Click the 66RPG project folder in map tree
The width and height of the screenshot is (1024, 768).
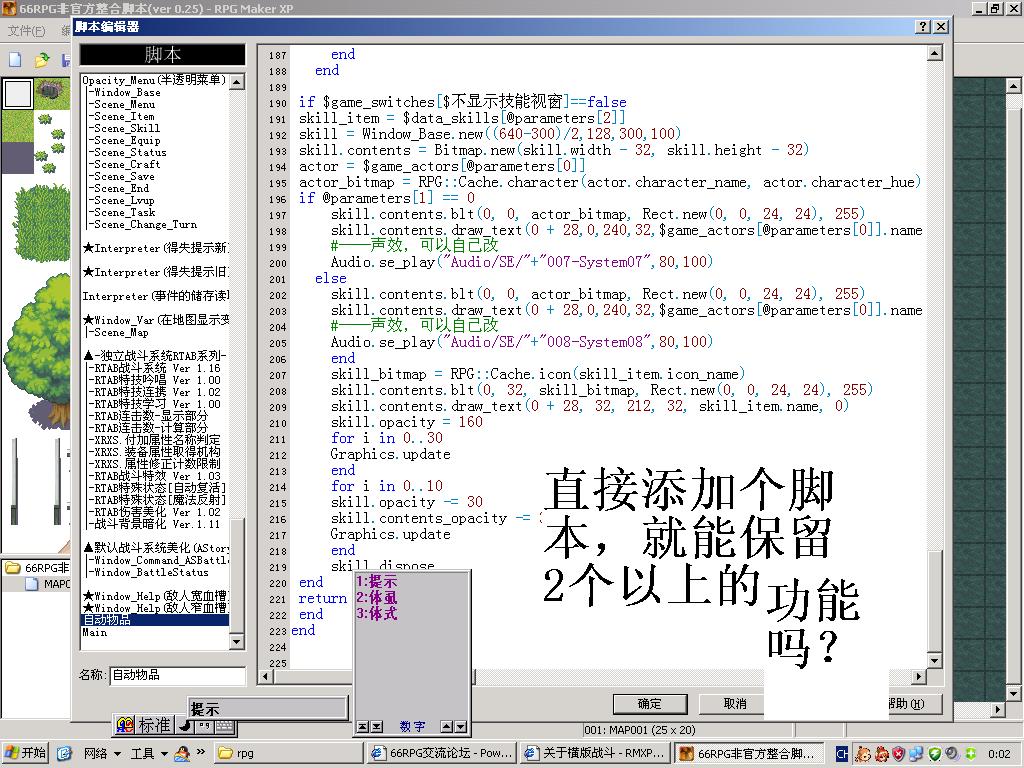coord(38,568)
